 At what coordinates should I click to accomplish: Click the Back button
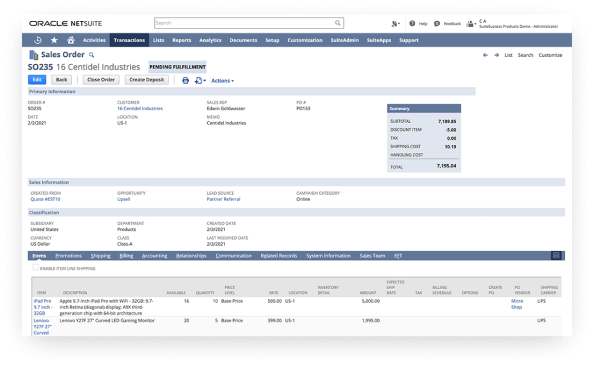(x=61, y=80)
